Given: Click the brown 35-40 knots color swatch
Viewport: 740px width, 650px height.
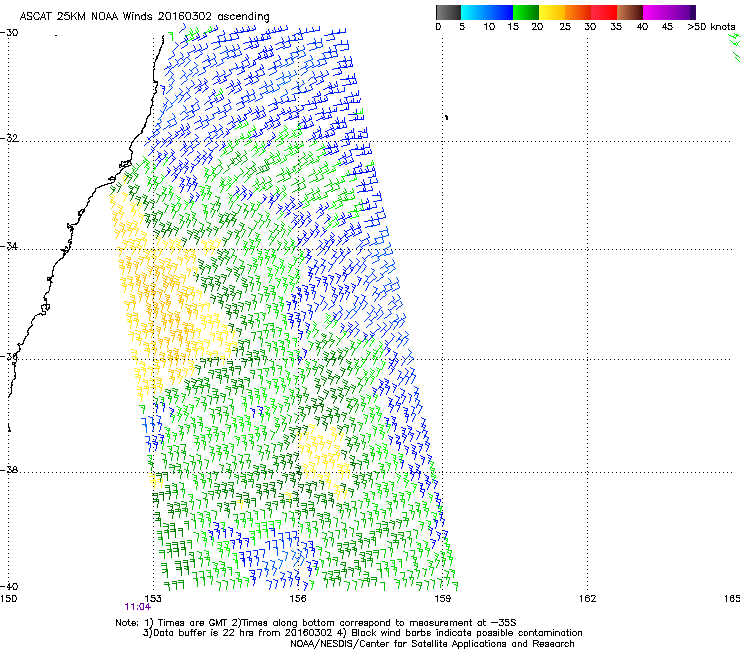Looking at the screenshot, I should [630, 12].
